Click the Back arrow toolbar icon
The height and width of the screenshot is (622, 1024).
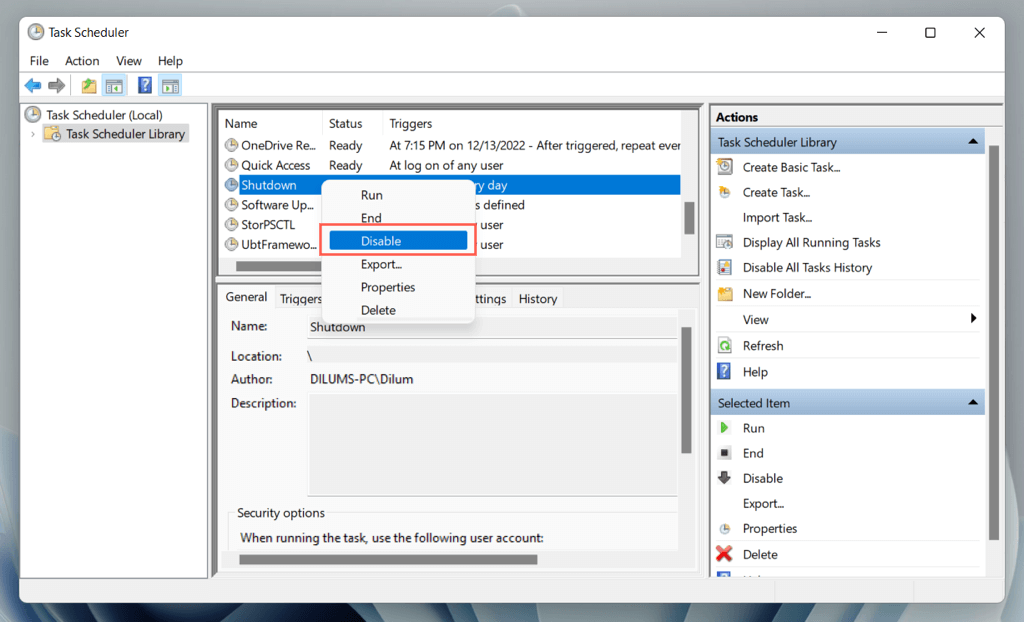[33, 86]
